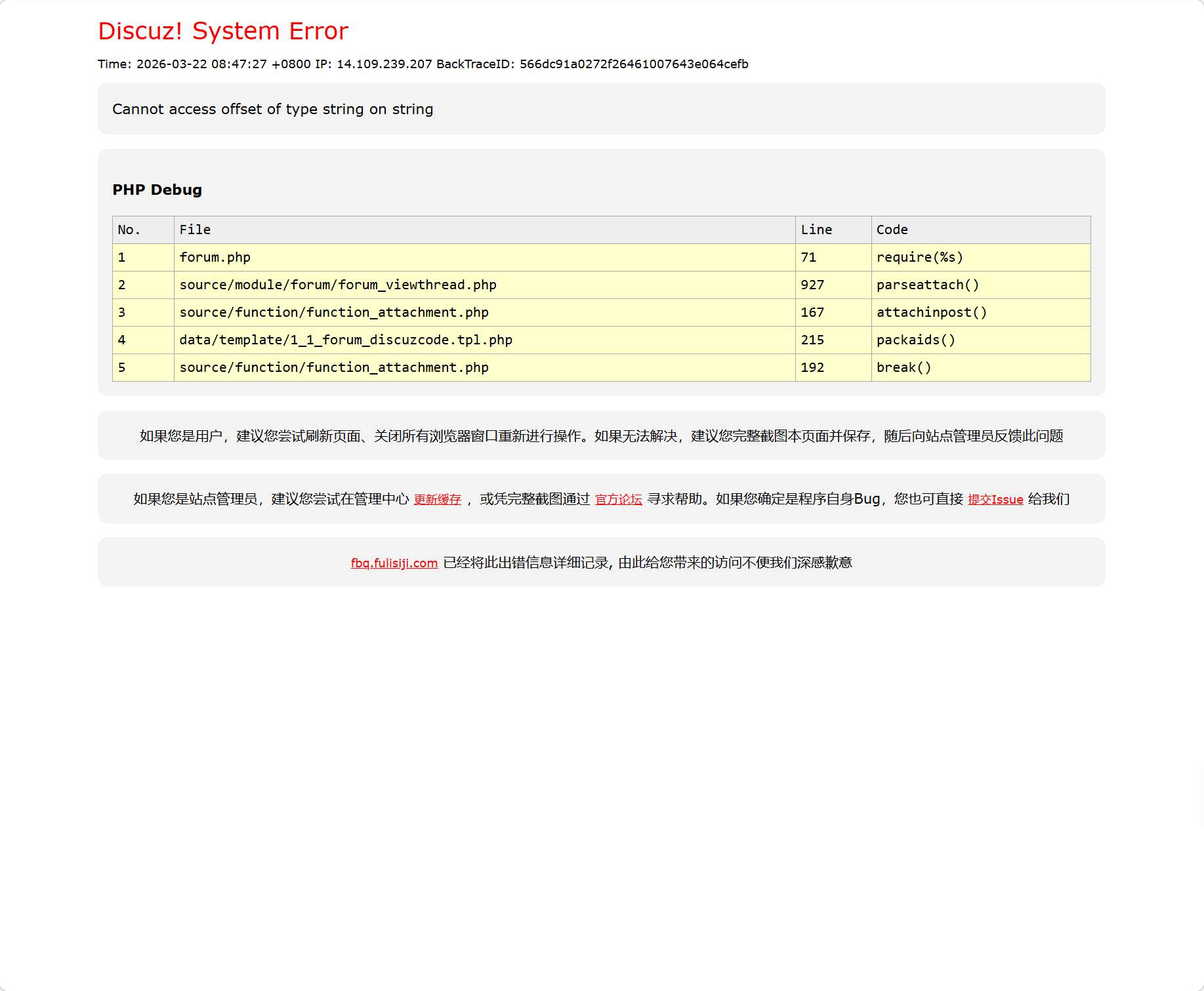Click the Discuz! System Error heading
Image resolution: width=1204 pixels, height=991 pixels.
(x=223, y=30)
